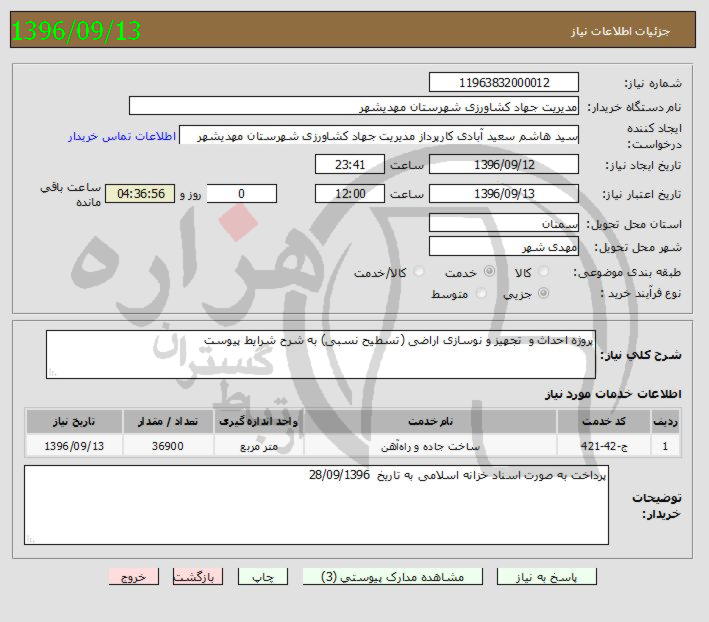
Task: Click اطلاعات خدمات مورد نیاز heading
Action: tap(613, 394)
